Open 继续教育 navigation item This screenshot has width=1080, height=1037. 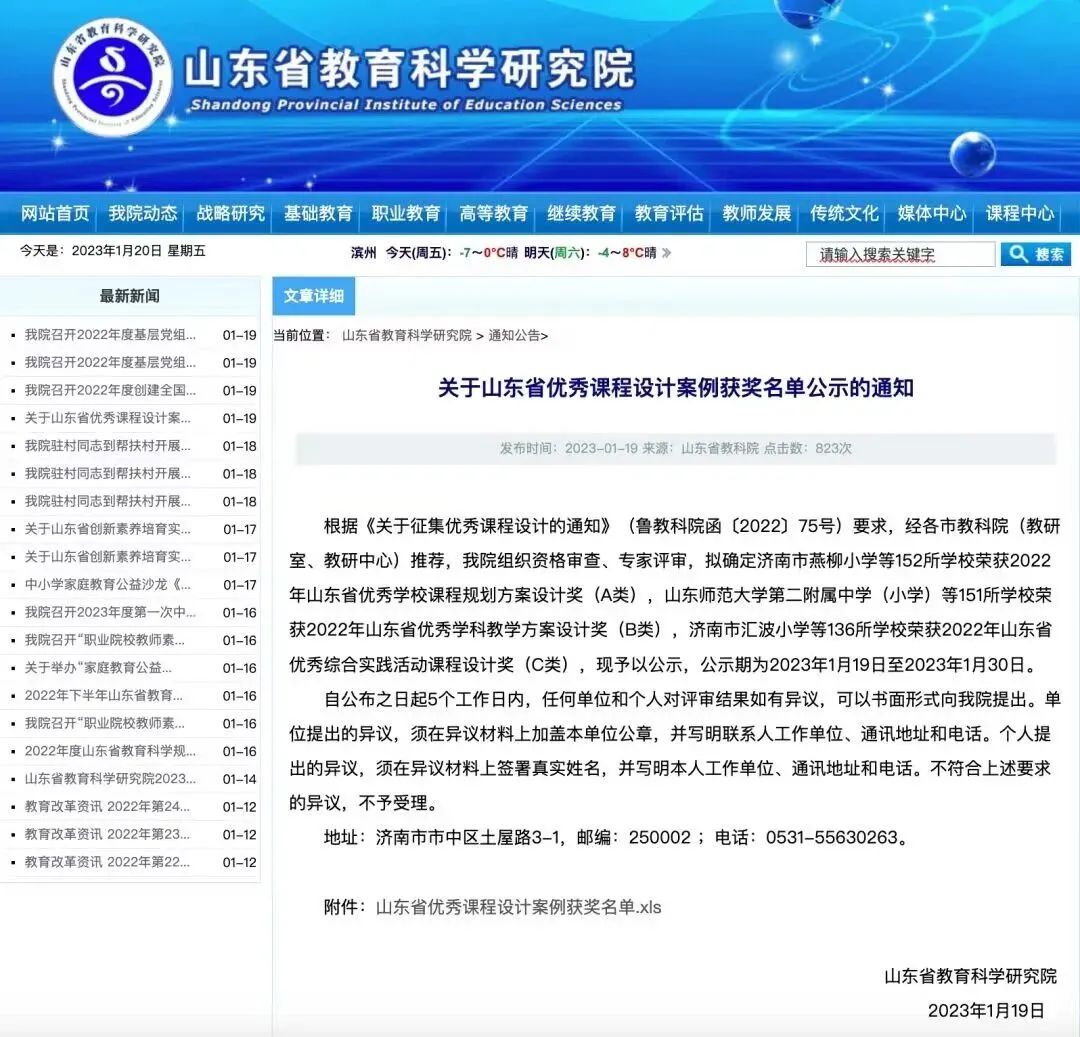coord(581,213)
